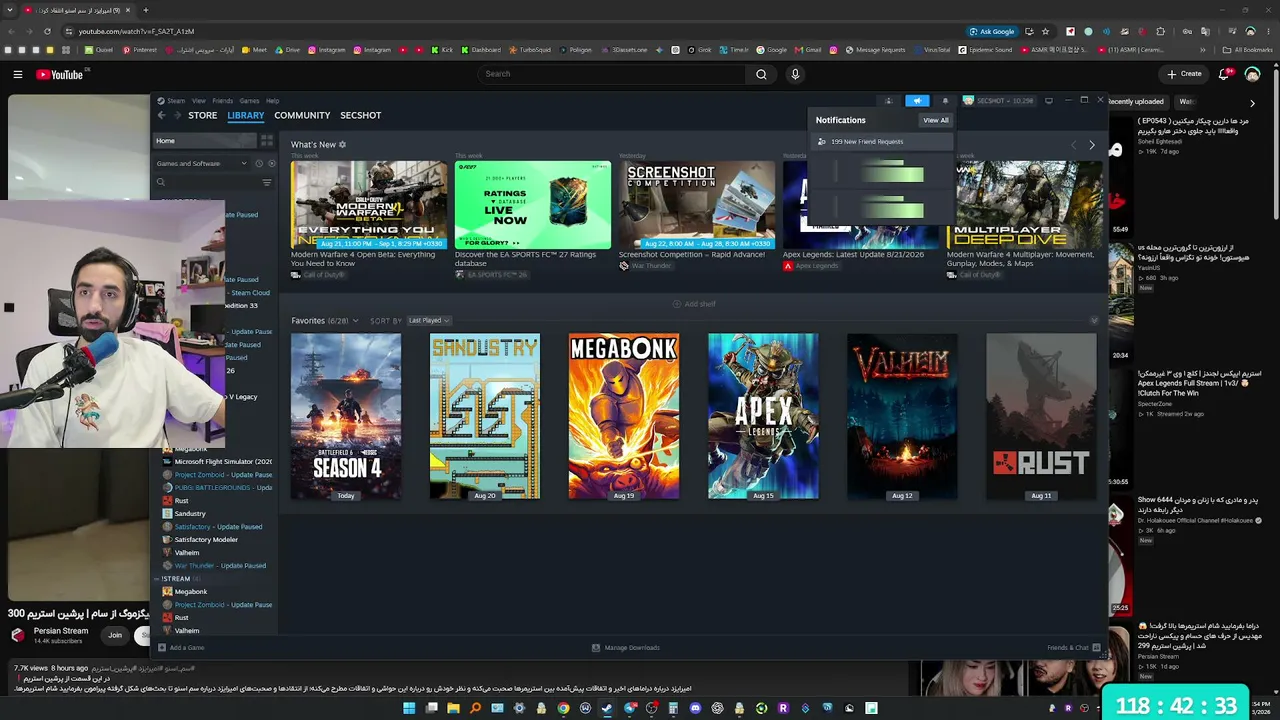Click the YouTube Create button
Image resolution: width=1280 pixels, height=720 pixels.
(1184, 74)
